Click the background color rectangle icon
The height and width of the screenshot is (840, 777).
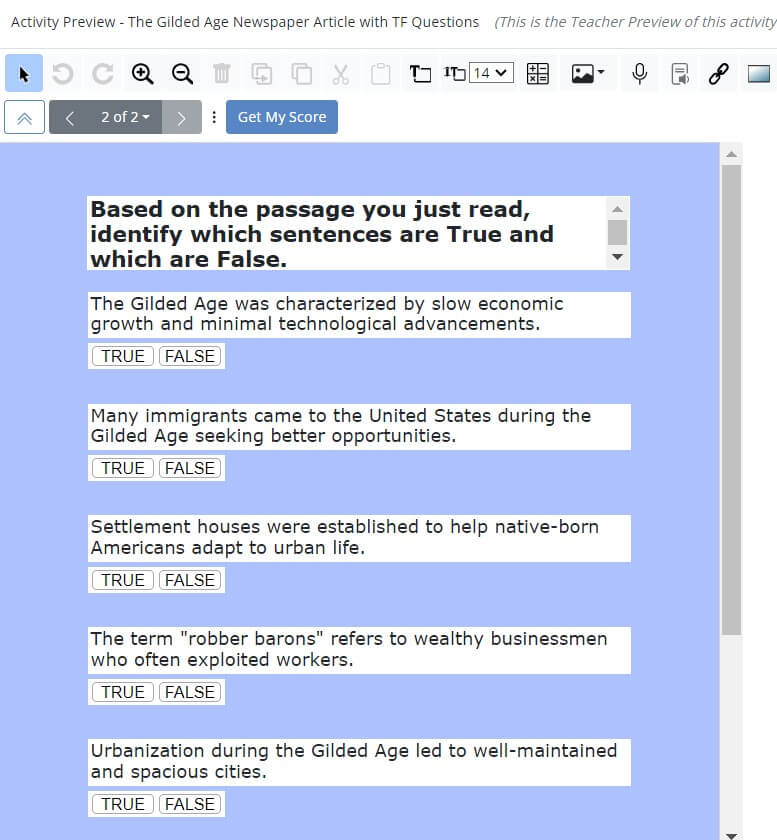coord(759,73)
